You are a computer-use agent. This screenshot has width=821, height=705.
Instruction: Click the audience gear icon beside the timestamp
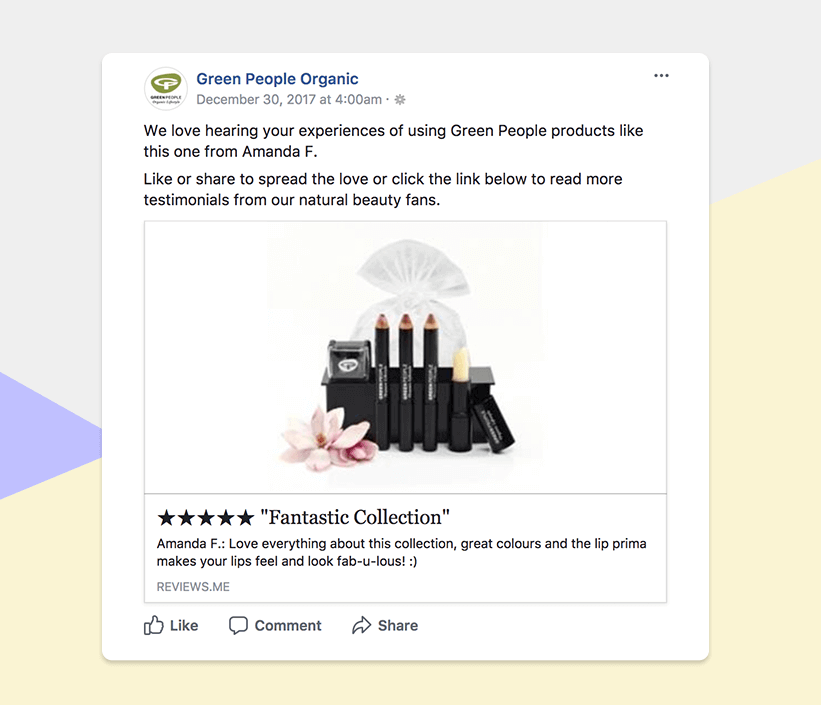[400, 100]
